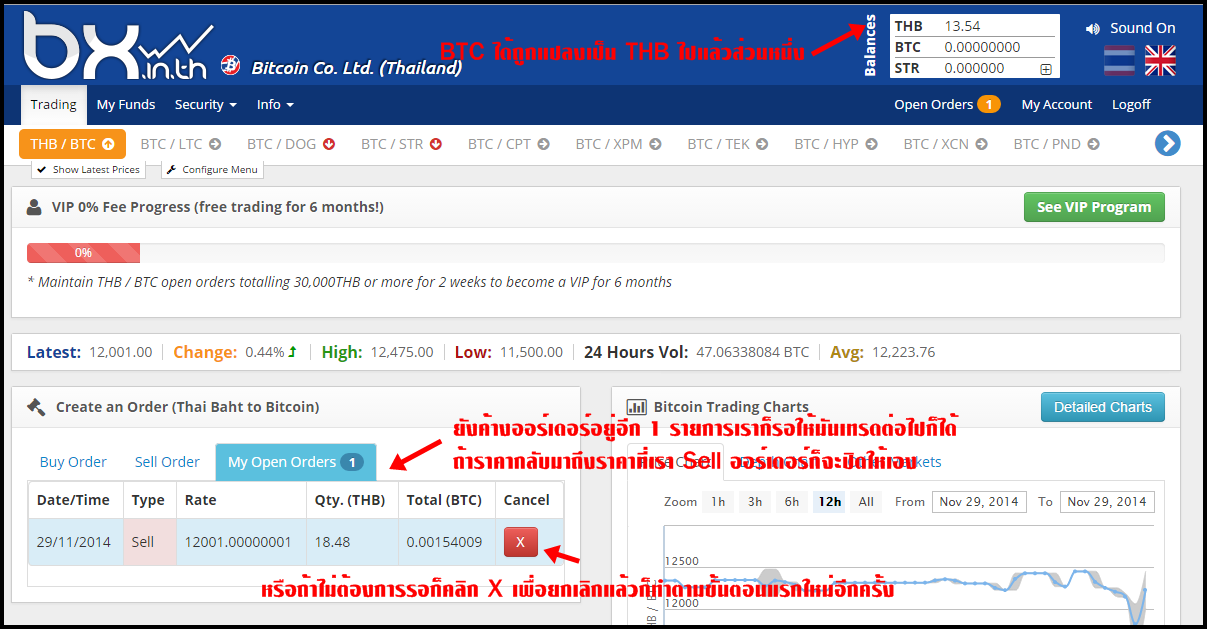This screenshot has height=629, width=1207.
Task: Click the bx.in.th logo
Action: (120, 46)
